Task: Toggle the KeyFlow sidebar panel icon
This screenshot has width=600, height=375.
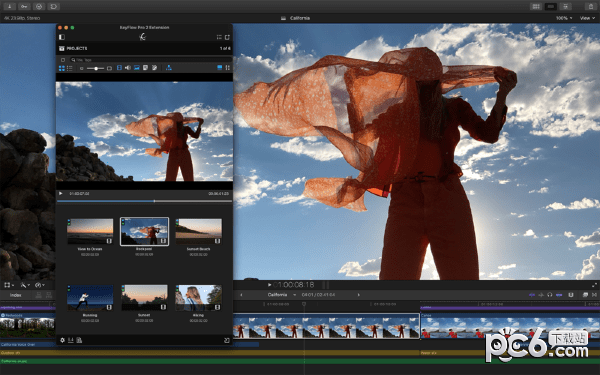Action: pyautogui.click(x=62, y=37)
